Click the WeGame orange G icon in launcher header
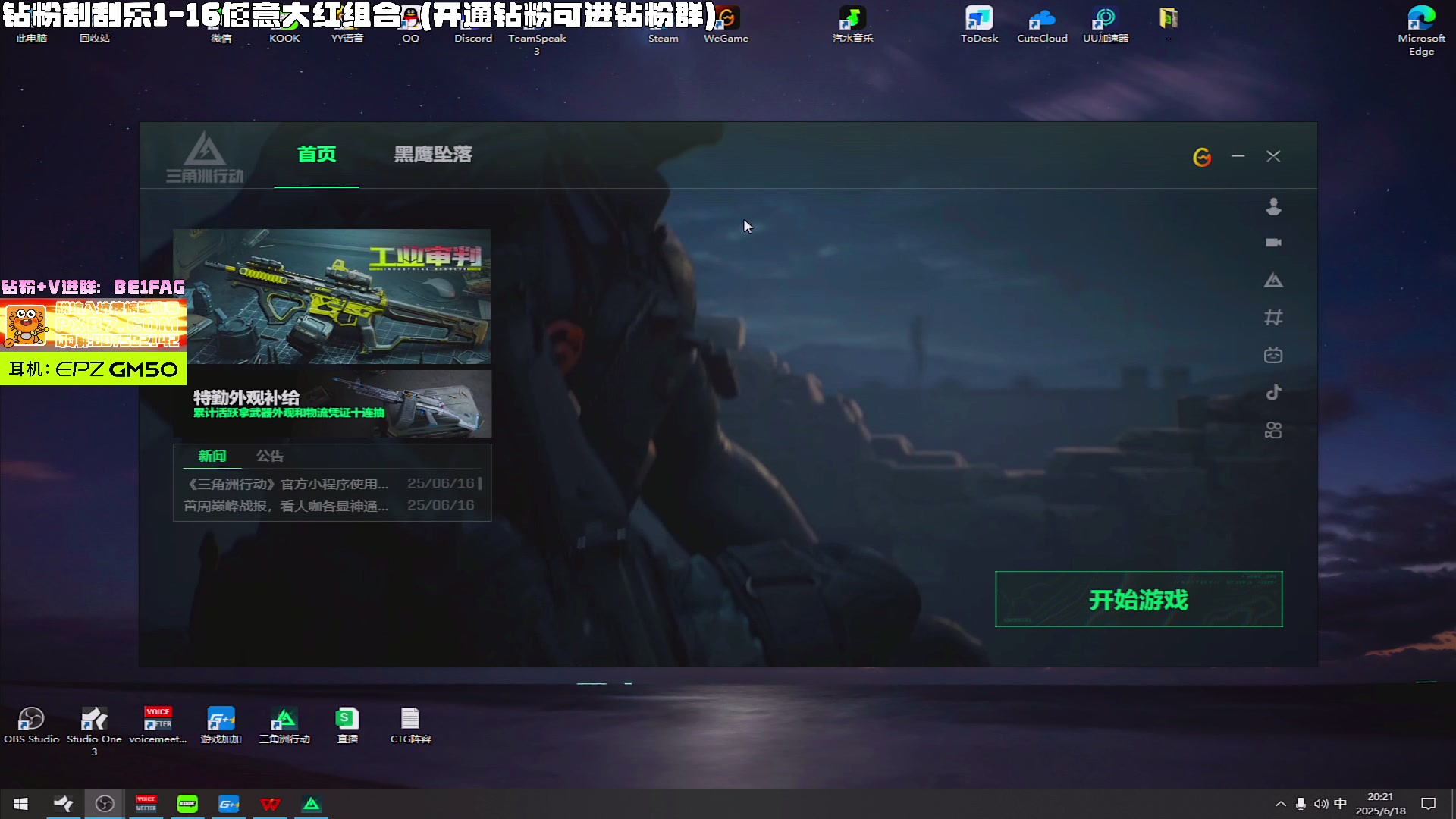 (1202, 157)
